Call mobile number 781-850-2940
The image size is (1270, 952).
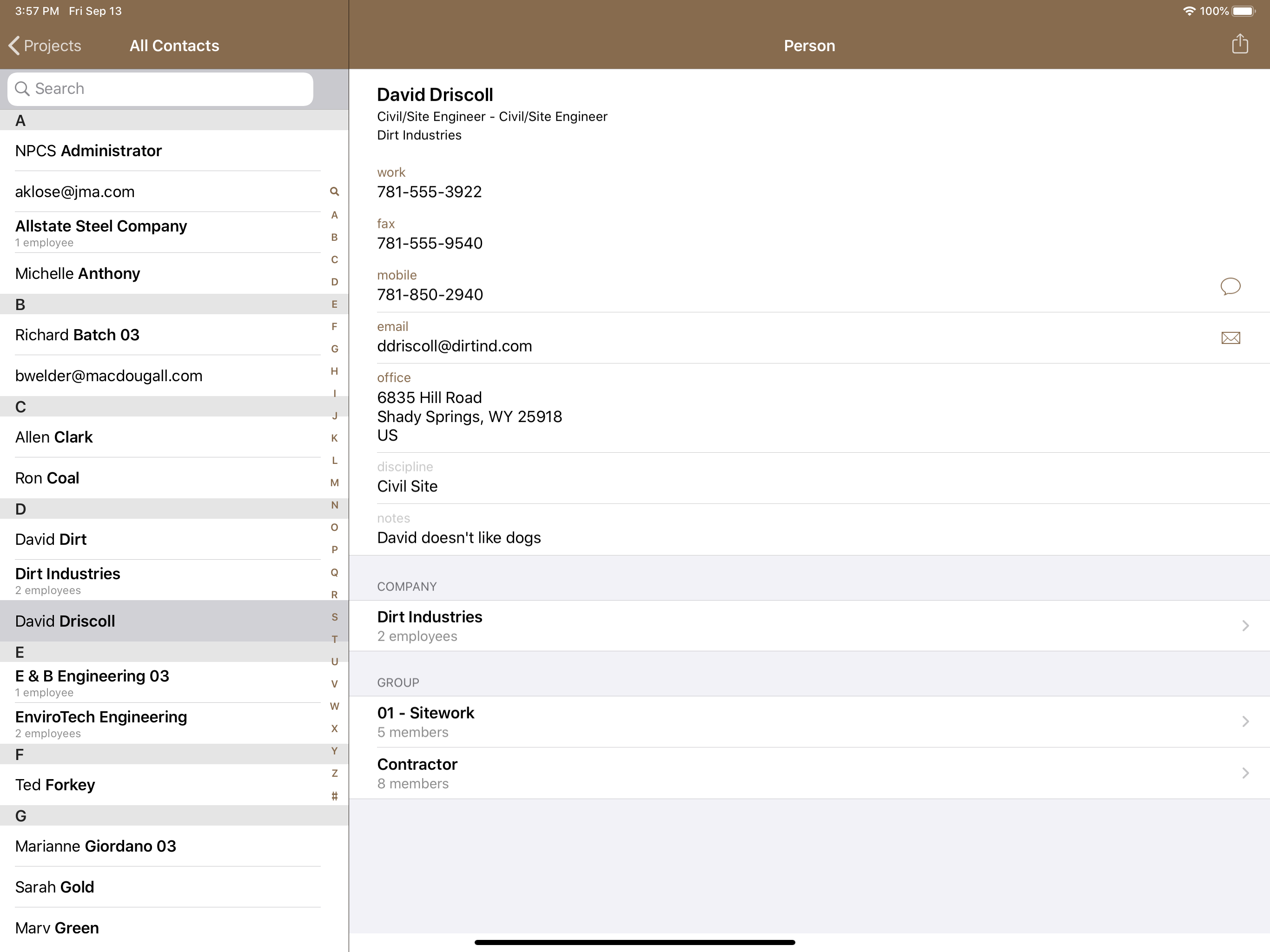pos(430,295)
